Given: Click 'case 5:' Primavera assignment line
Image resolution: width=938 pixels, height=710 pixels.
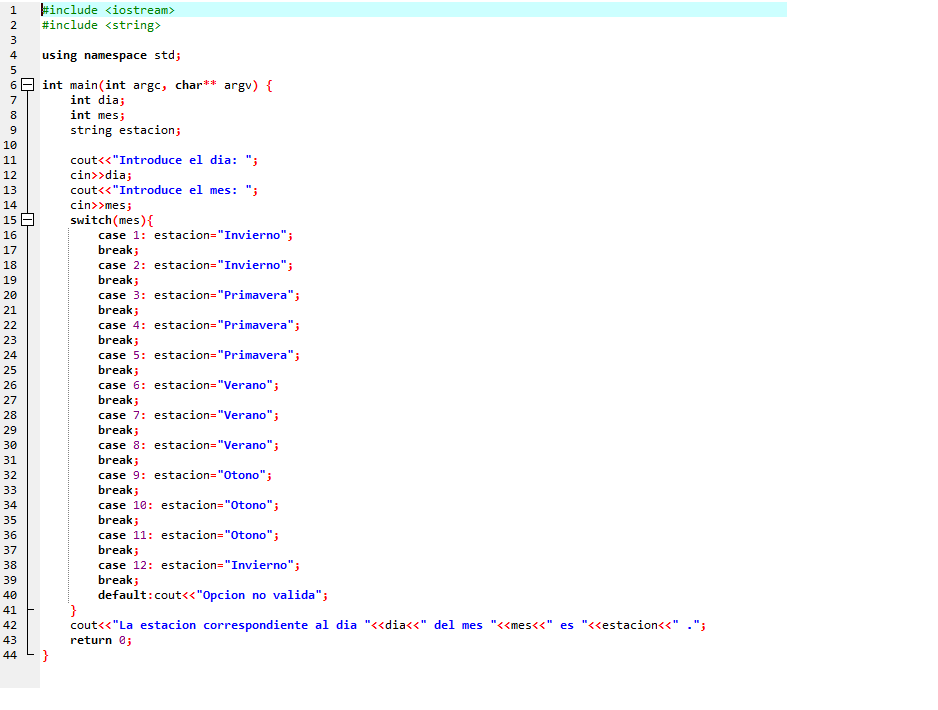Looking at the screenshot, I should 199,355.
